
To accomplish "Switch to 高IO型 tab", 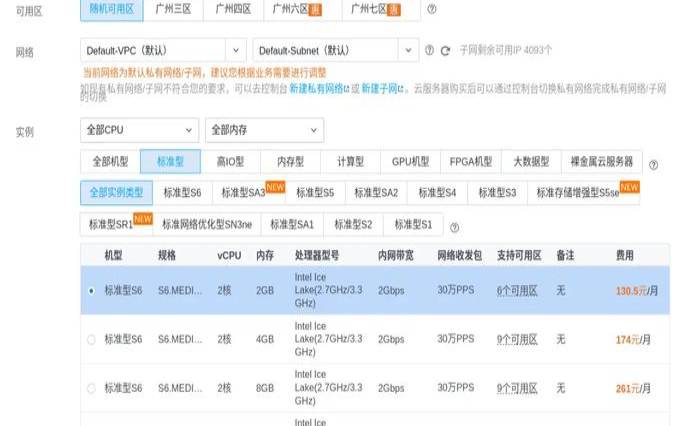I will 230,162.
